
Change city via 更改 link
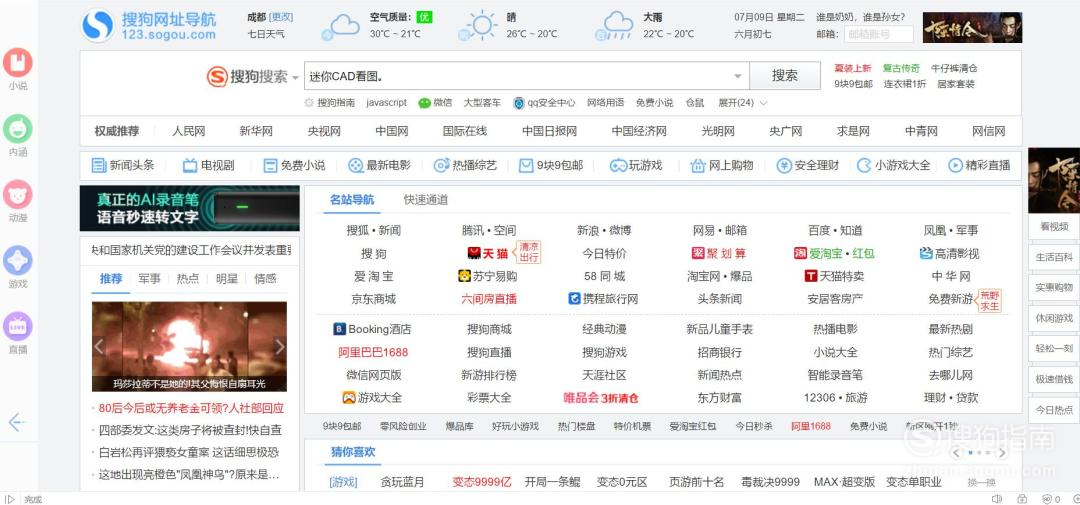pyautogui.click(x=280, y=17)
